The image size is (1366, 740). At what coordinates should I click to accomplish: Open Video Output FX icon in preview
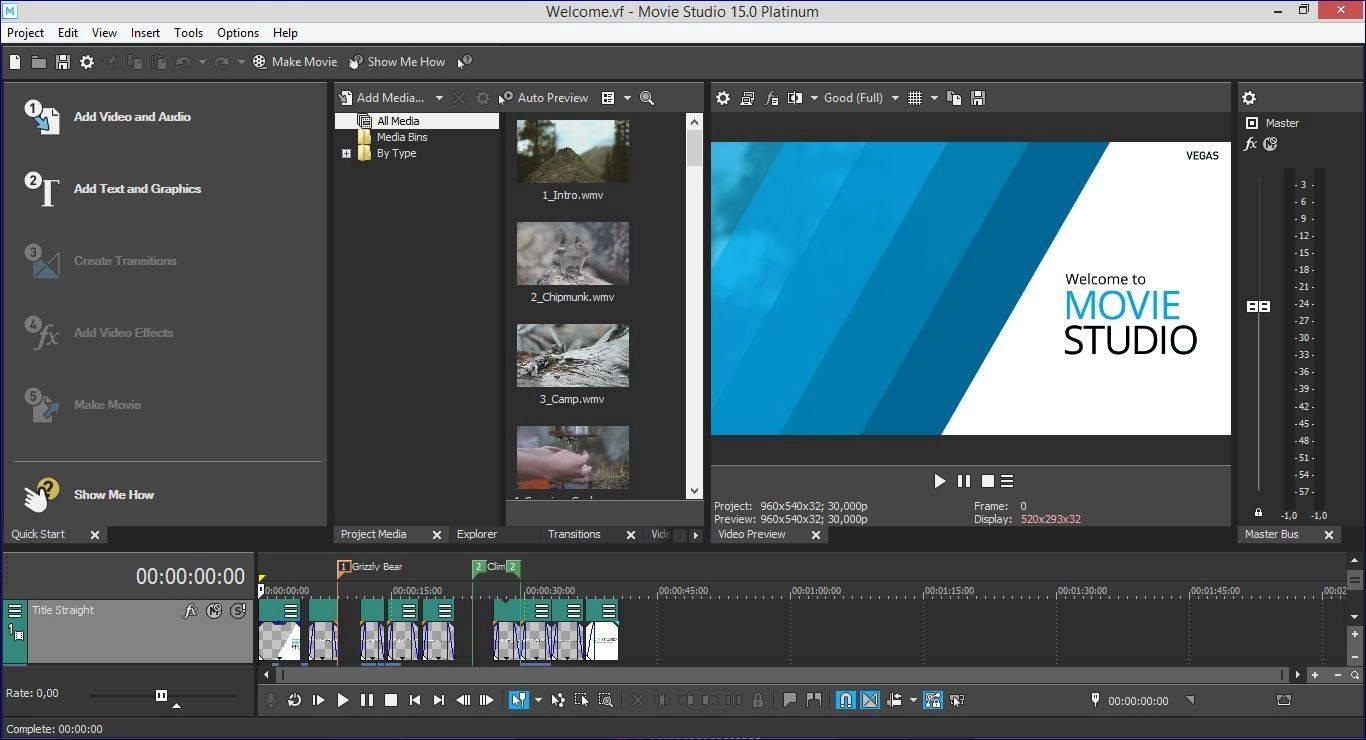[771, 98]
